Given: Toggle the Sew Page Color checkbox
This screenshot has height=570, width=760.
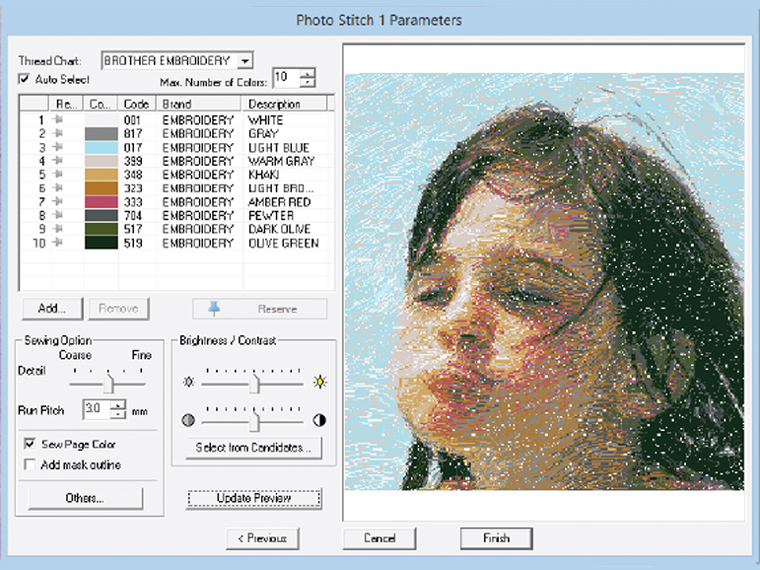Looking at the screenshot, I should (30, 443).
